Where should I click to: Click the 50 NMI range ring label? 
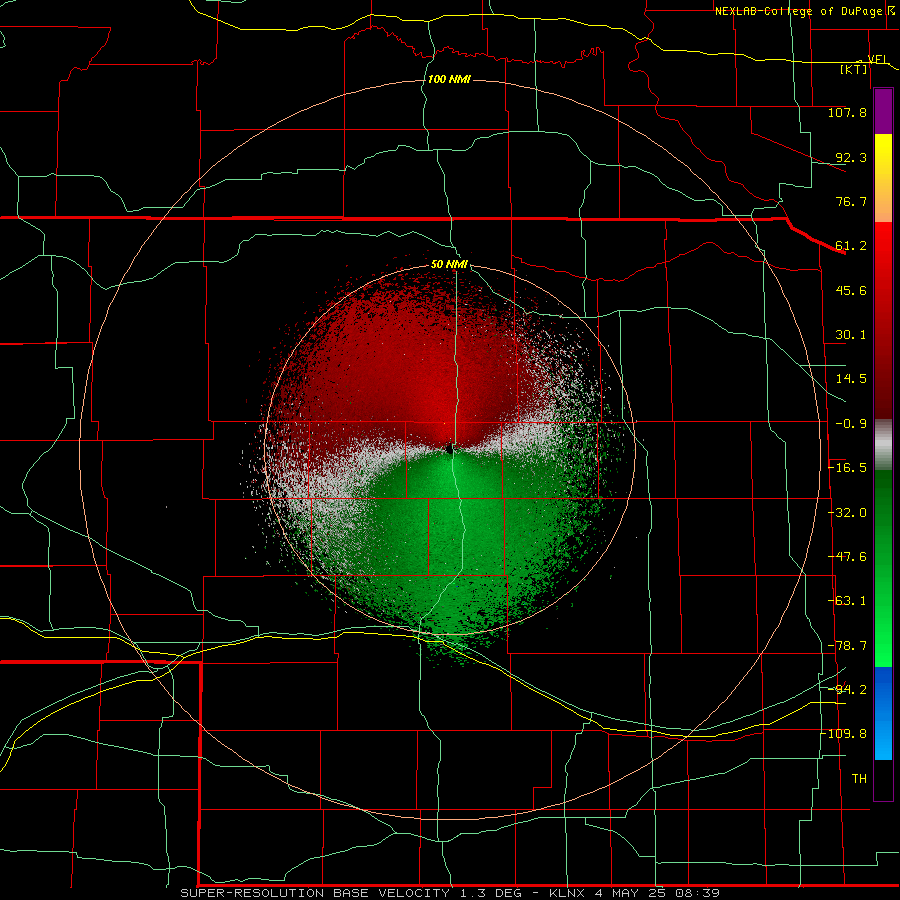449,265
